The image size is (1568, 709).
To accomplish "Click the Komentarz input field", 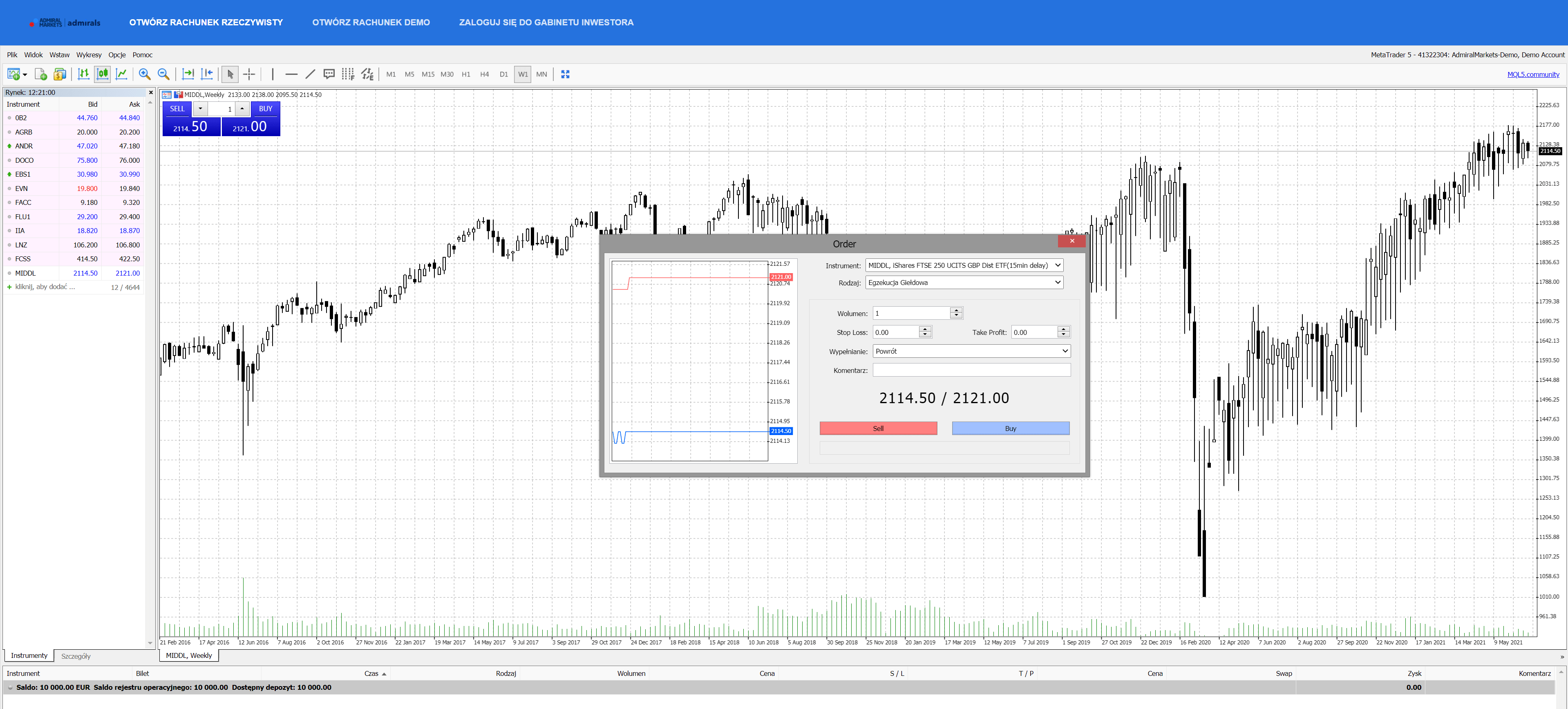I will point(971,370).
